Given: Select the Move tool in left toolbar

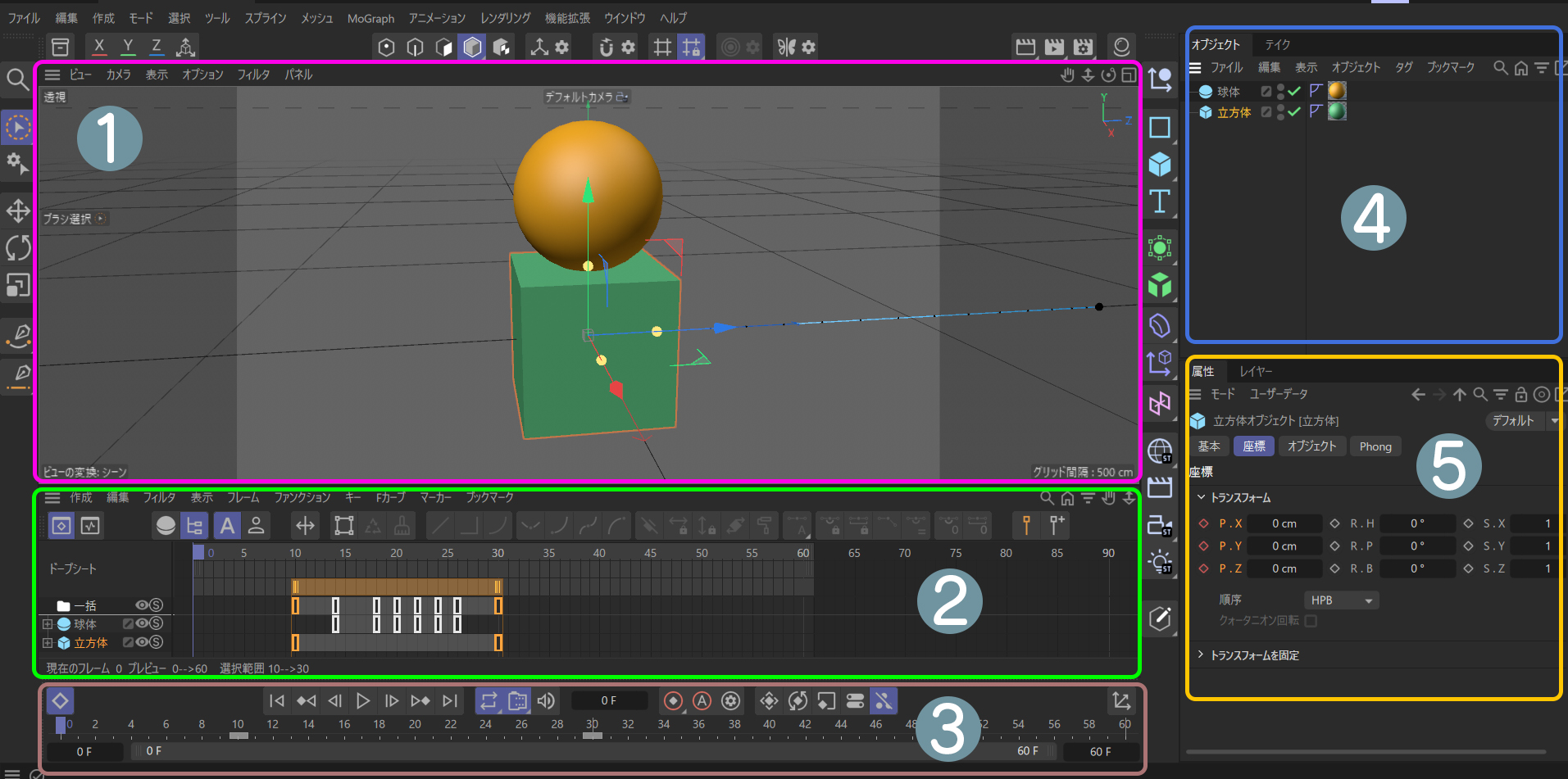Looking at the screenshot, I should (18, 211).
